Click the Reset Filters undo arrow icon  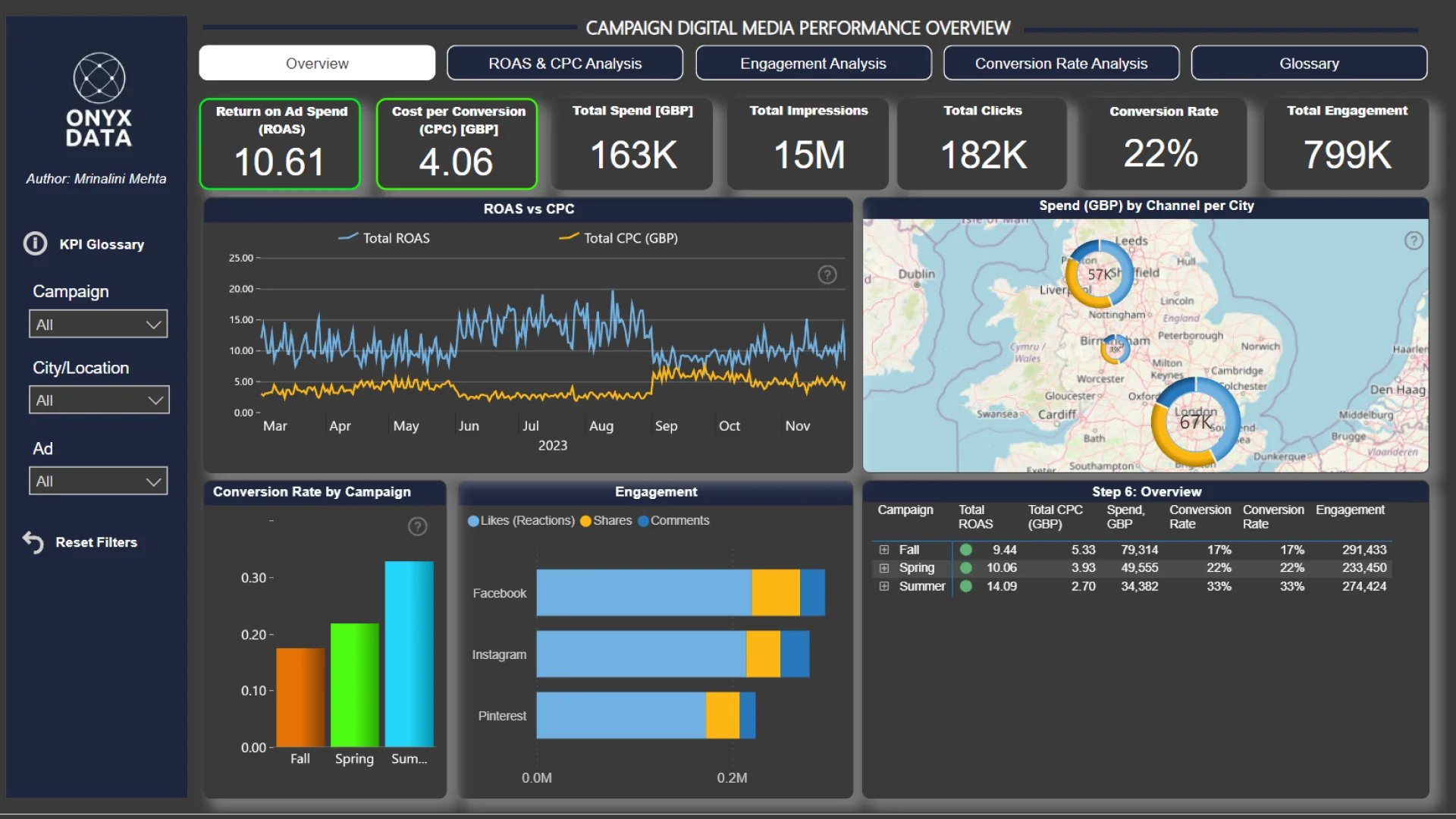[x=33, y=542]
